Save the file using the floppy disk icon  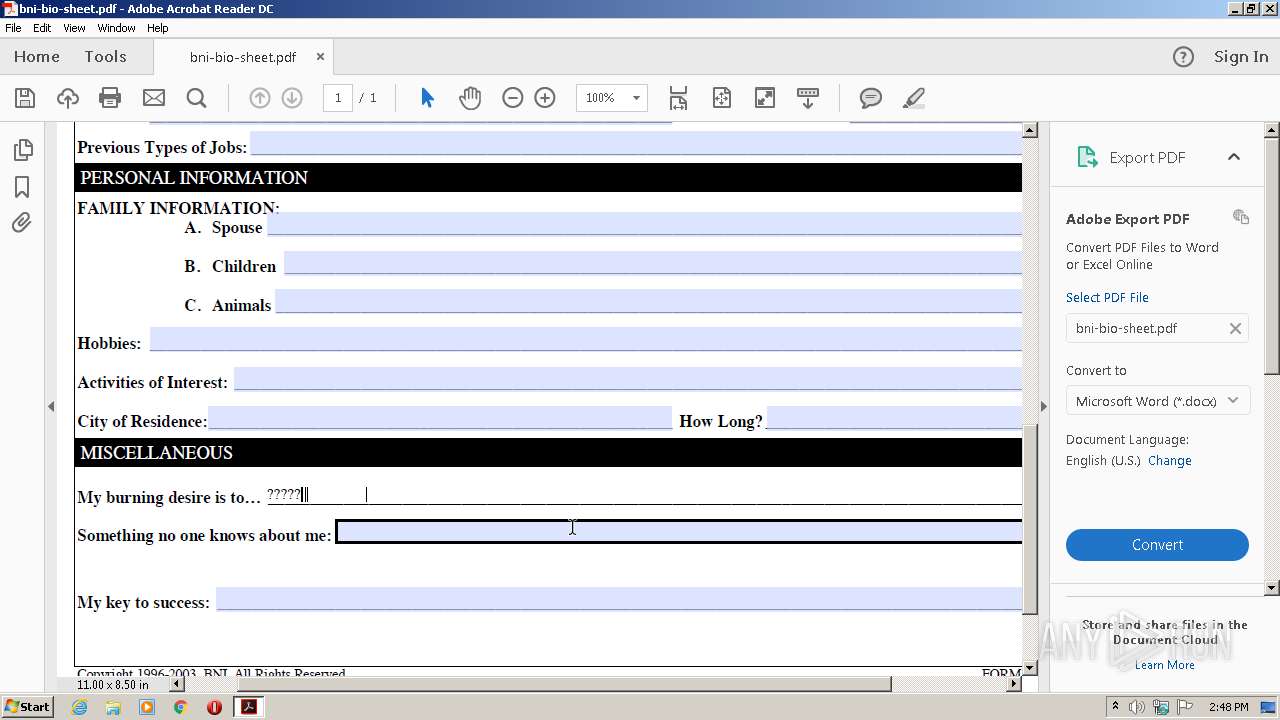tap(25, 98)
